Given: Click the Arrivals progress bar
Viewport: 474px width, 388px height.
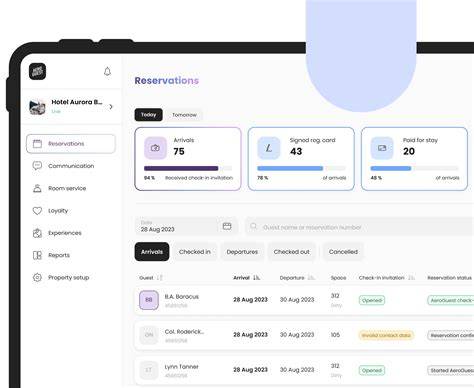Looking at the screenshot, I should click(188, 168).
